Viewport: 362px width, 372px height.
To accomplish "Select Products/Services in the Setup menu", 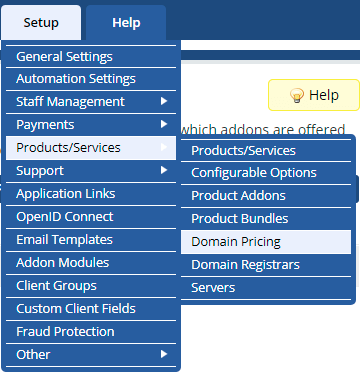I will point(91,148).
